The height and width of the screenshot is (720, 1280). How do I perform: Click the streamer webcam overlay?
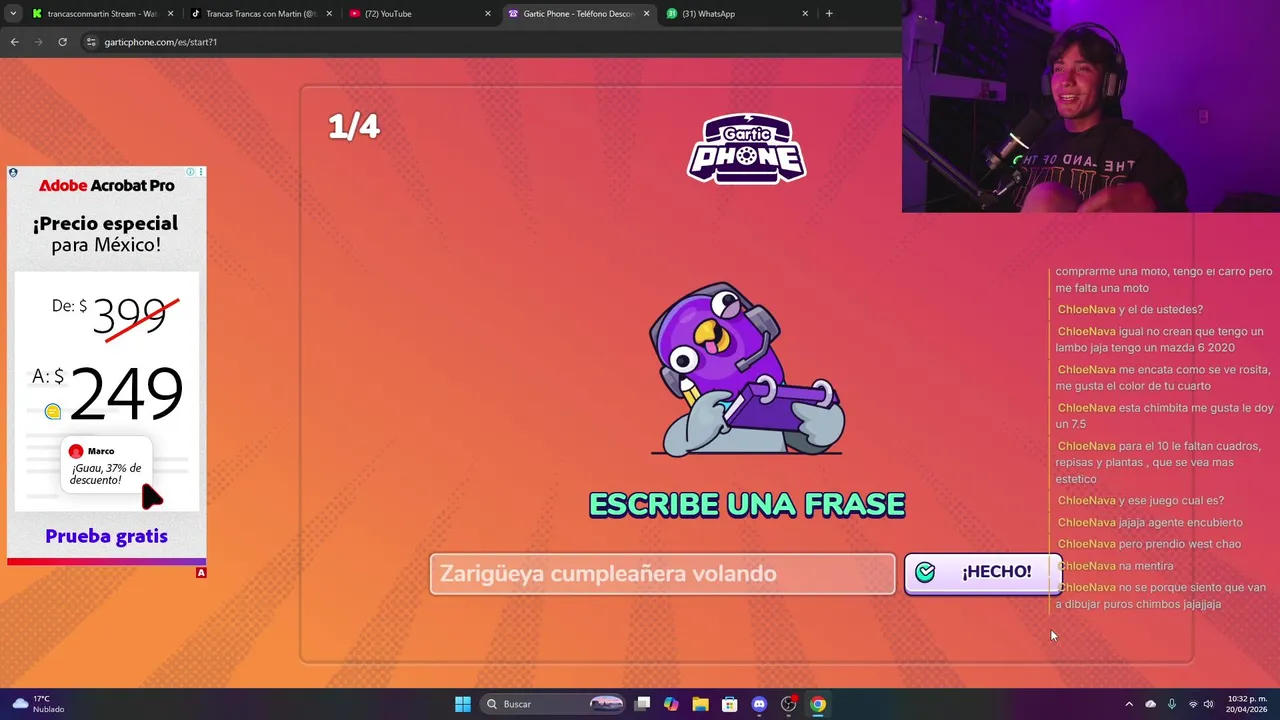pyautogui.click(x=1091, y=106)
